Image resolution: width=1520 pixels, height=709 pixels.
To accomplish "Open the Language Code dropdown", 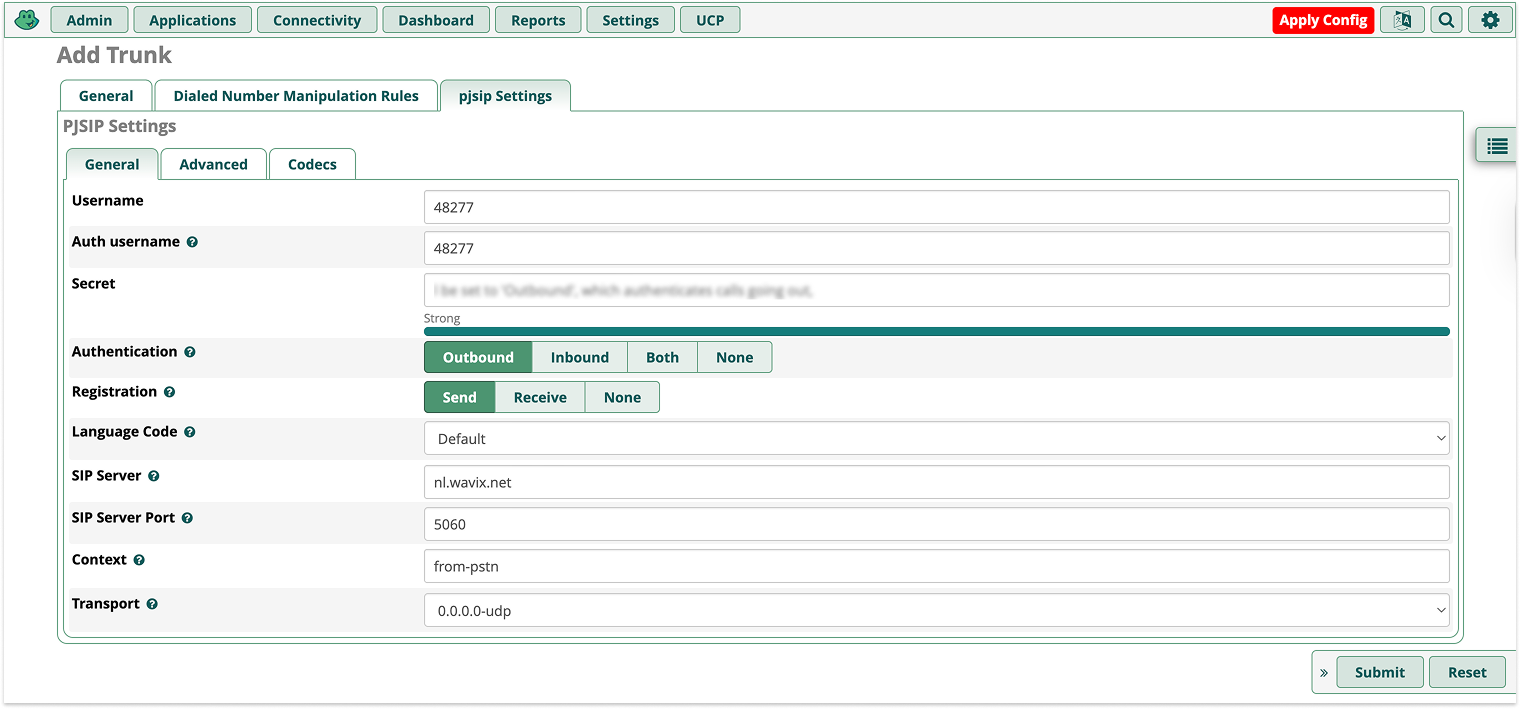I will click(x=936, y=438).
